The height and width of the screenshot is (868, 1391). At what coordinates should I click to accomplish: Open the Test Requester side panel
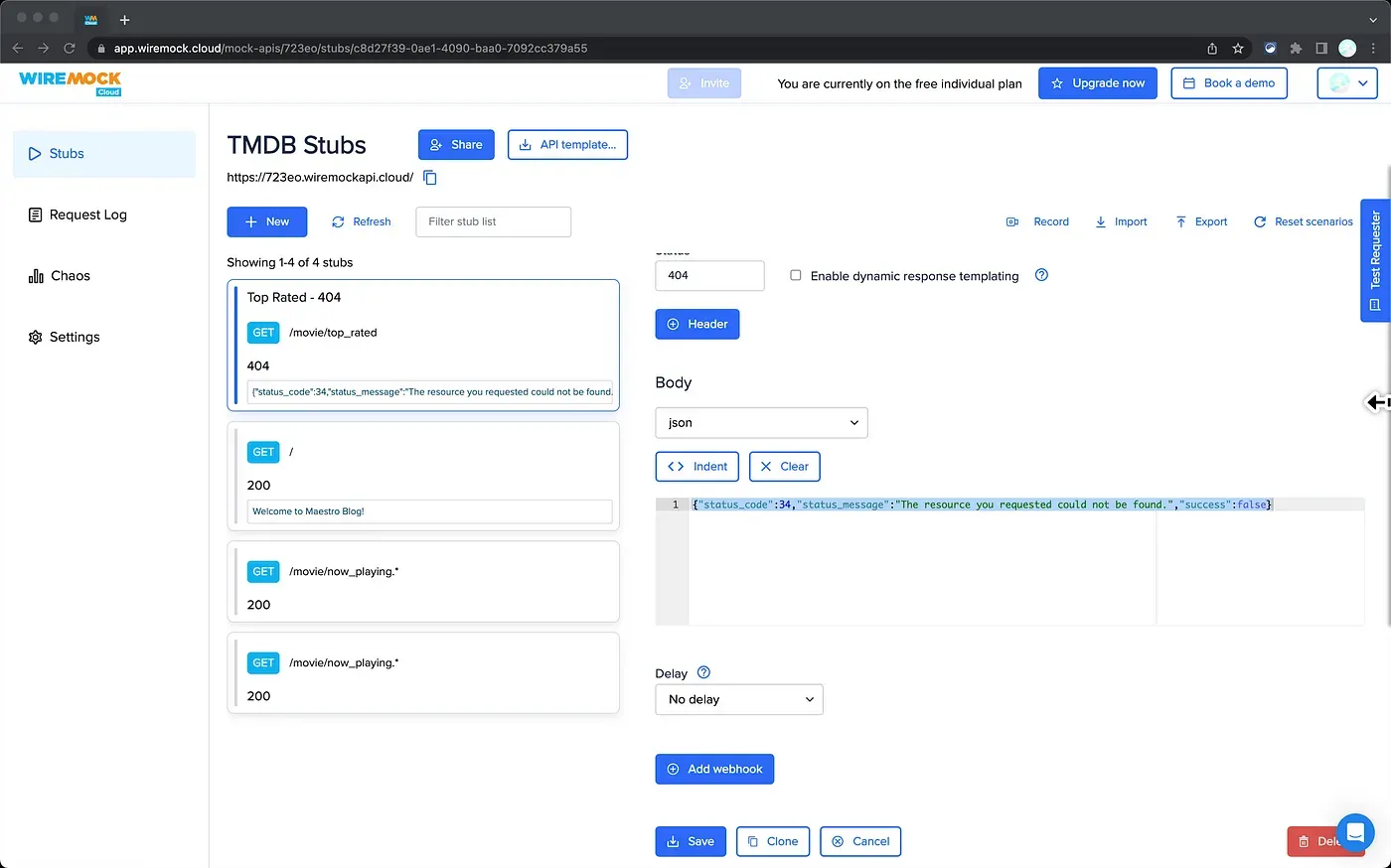[x=1375, y=260]
